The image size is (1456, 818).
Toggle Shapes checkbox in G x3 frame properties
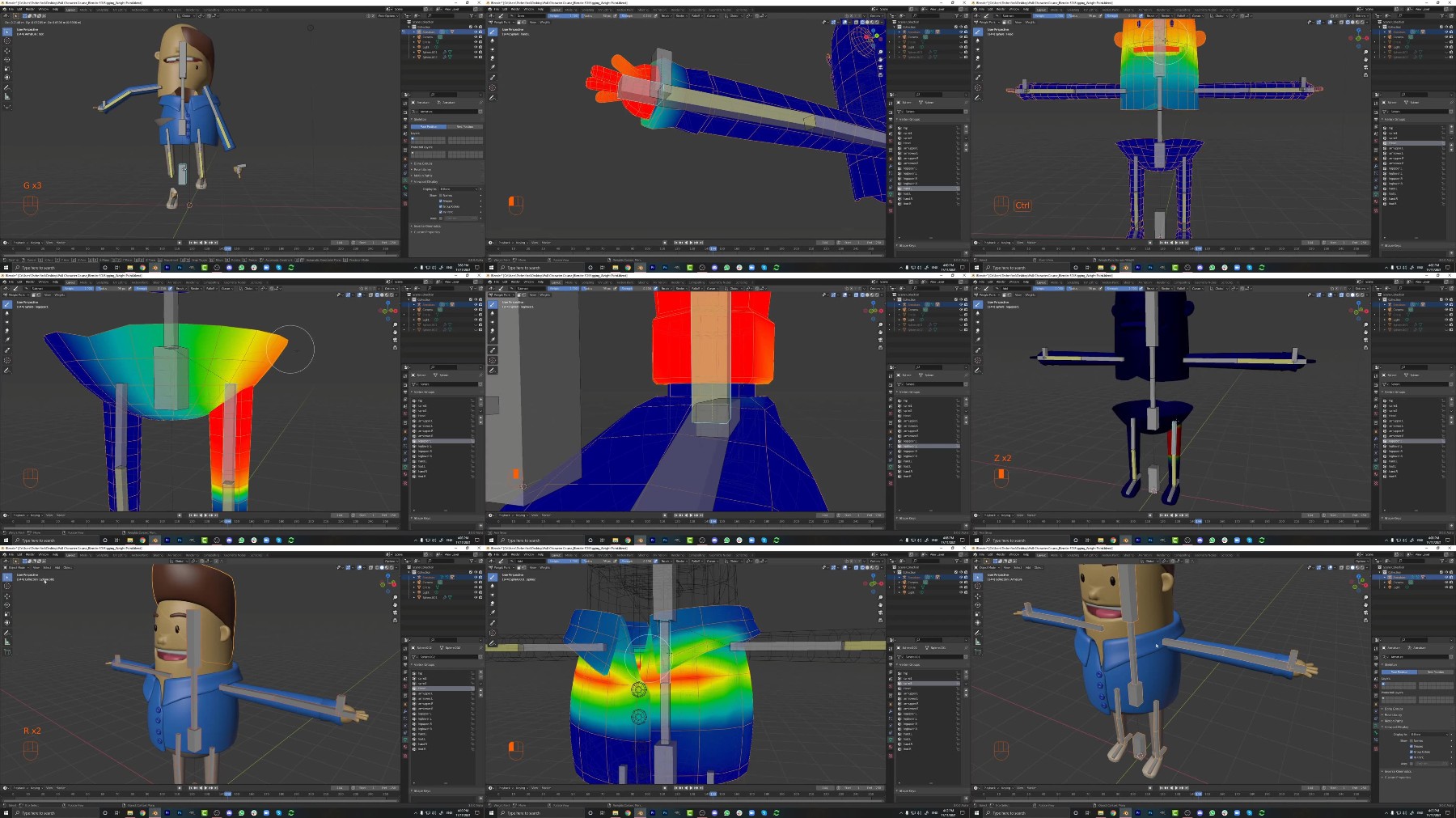[x=441, y=201]
